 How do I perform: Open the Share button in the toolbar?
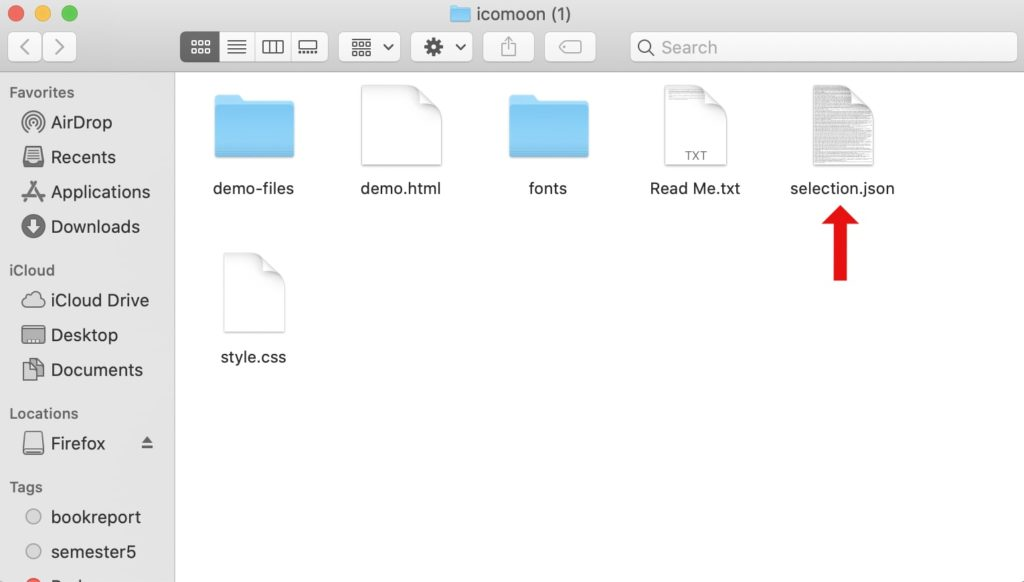[x=508, y=46]
